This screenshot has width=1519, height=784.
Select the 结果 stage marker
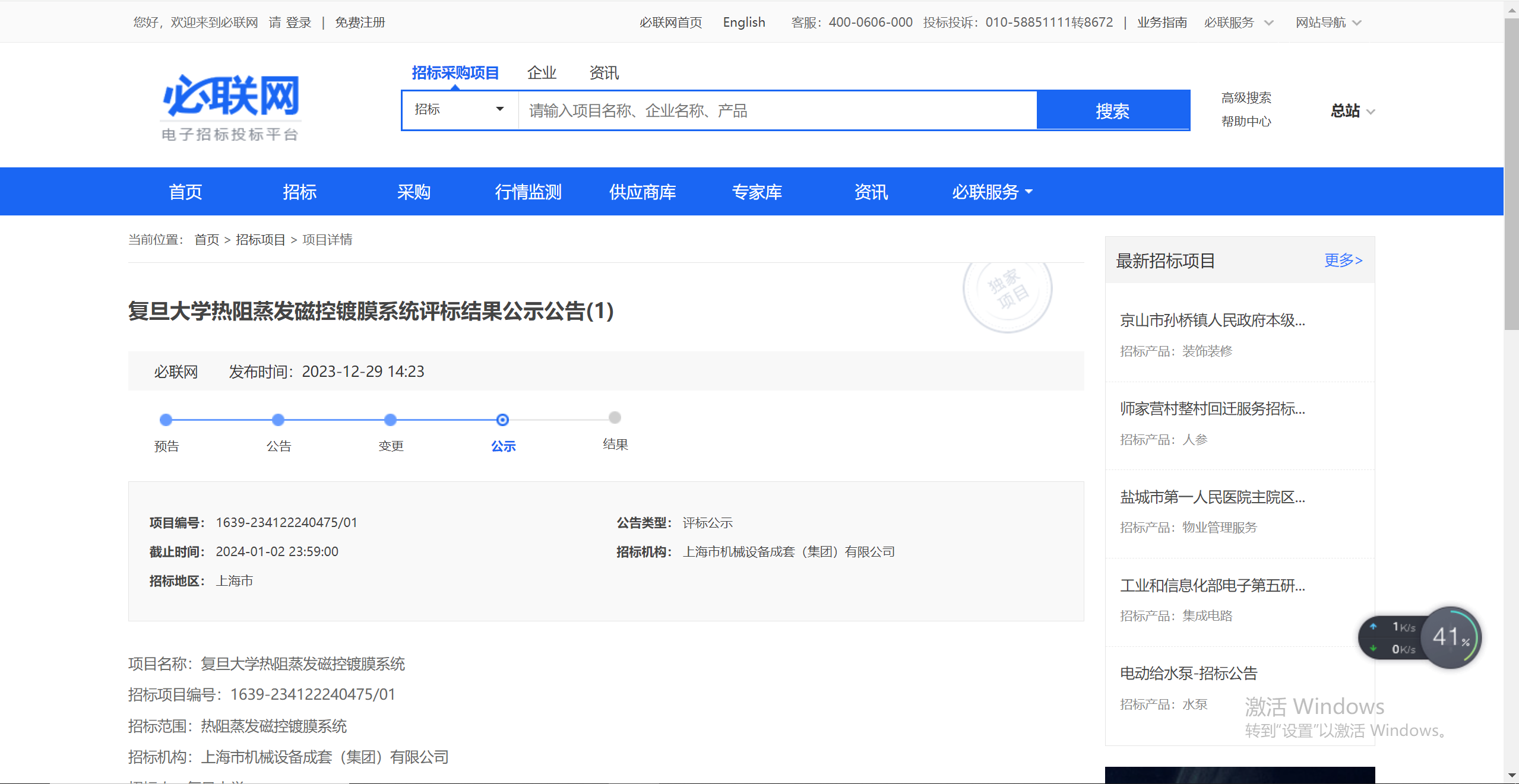coord(615,418)
